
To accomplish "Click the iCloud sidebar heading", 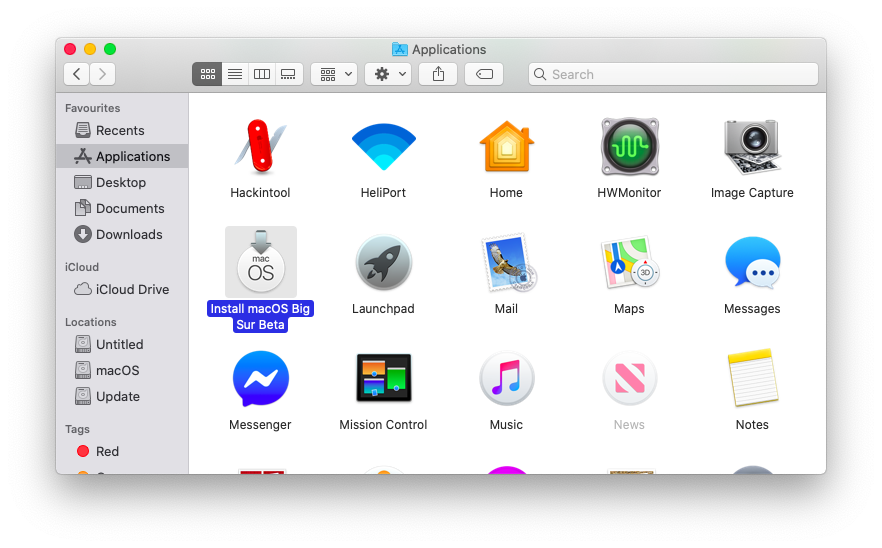I will tap(82, 267).
